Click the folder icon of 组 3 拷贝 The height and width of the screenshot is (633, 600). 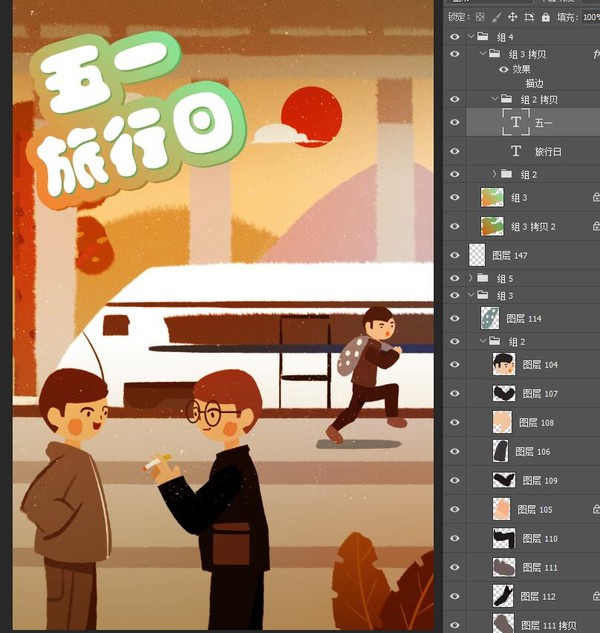[494, 53]
